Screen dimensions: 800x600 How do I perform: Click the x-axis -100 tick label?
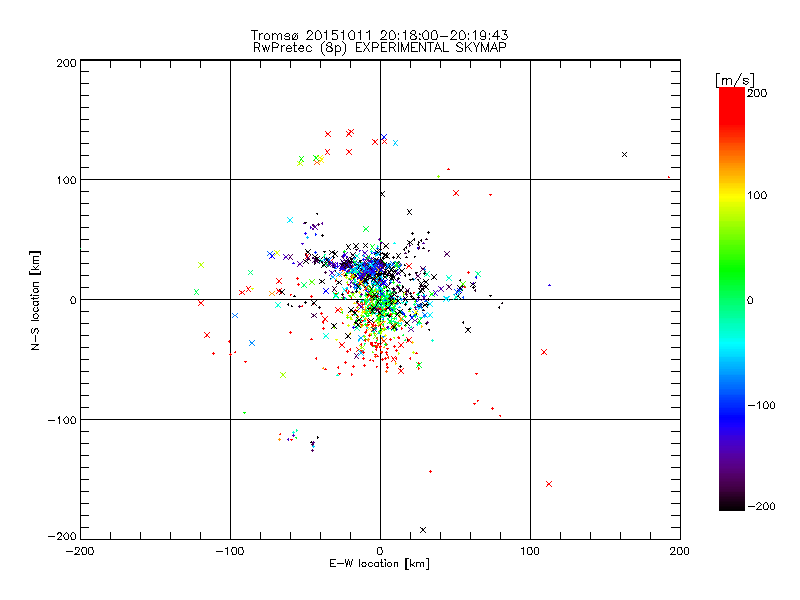(x=230, y=551)
